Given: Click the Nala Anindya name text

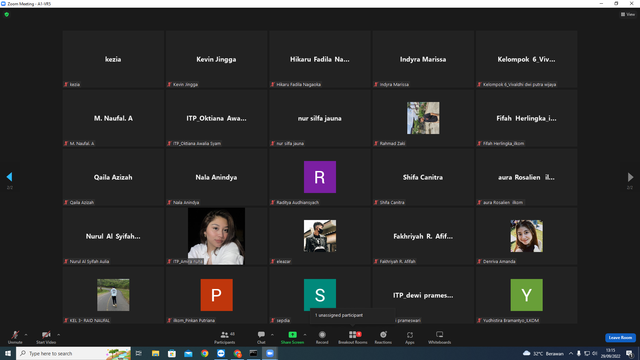Looking at the screenshot, I should 216,177.
